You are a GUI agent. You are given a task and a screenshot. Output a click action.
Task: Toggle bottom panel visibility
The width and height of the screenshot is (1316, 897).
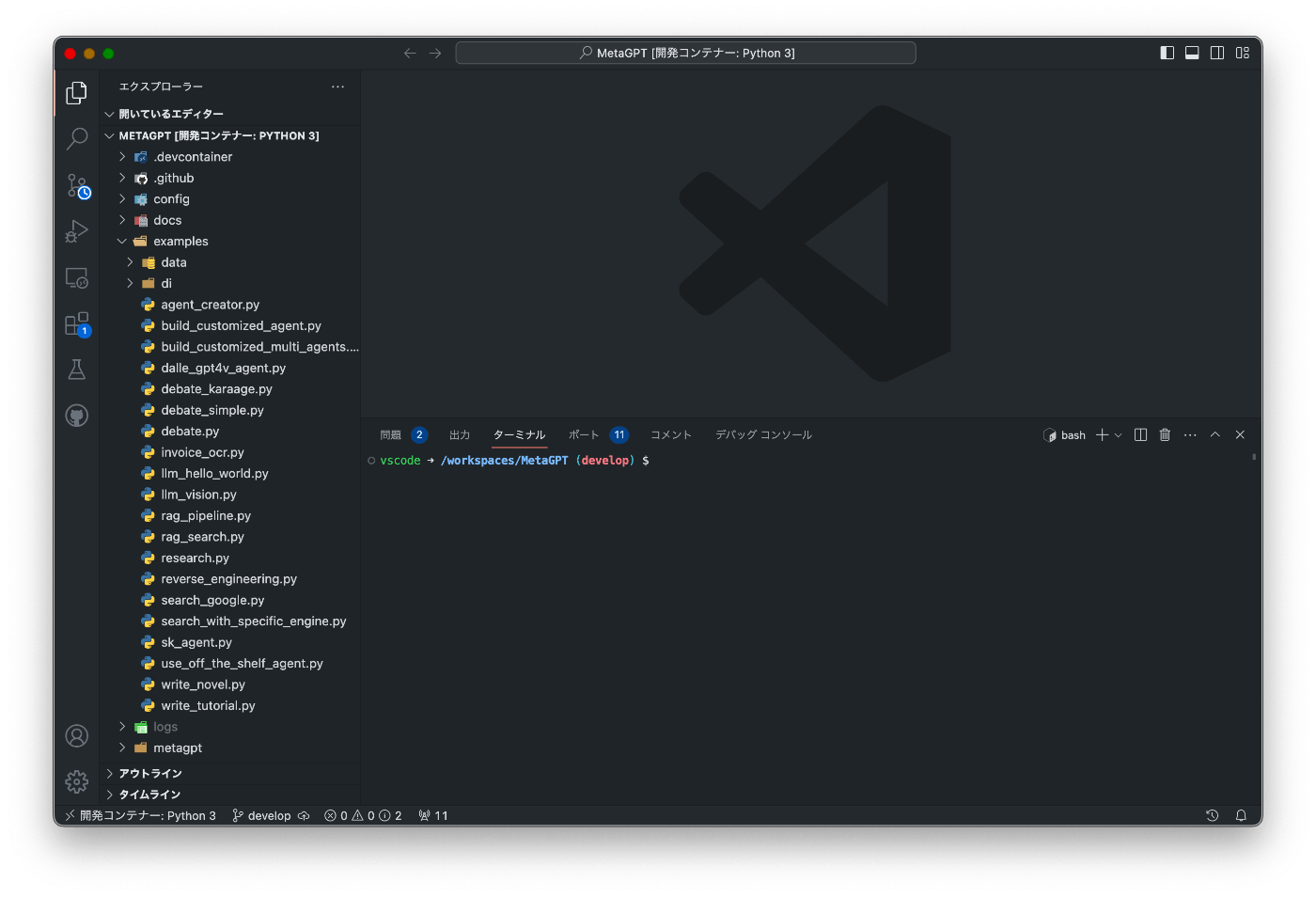[x=1192, y=53]
